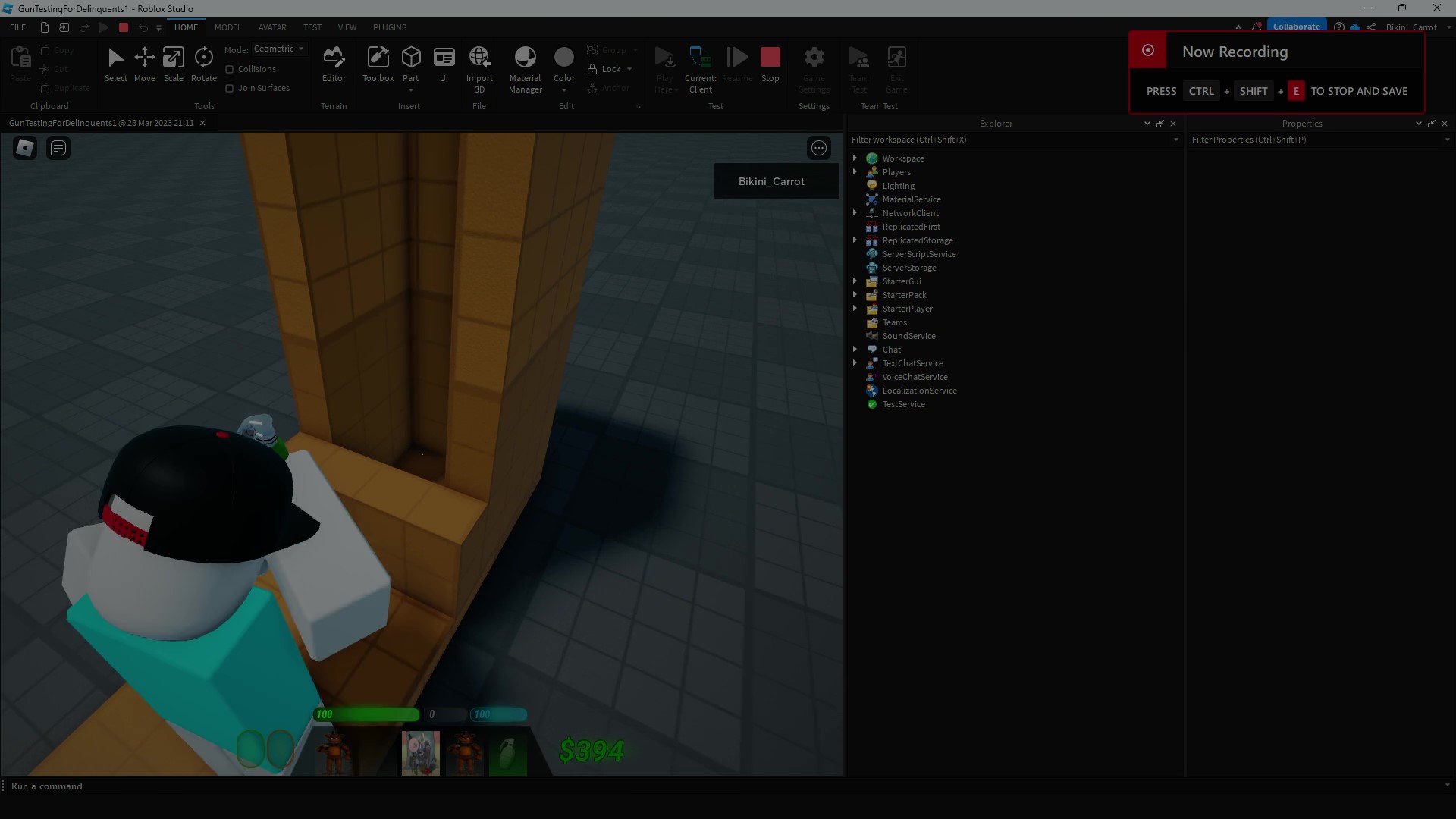Open the PLUGINS ribbon tab

pyautogui.click(x=390, y=27)
